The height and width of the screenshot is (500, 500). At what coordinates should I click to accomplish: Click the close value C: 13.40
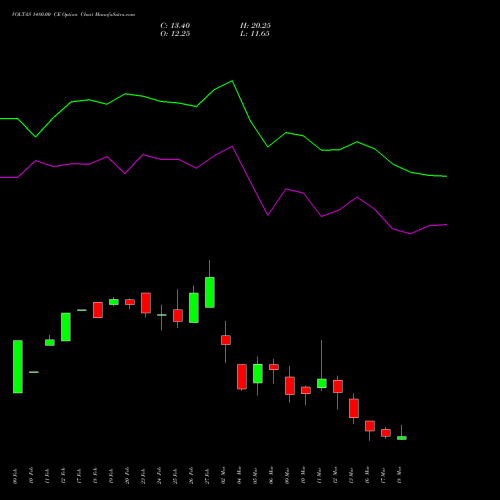point(175,26)
